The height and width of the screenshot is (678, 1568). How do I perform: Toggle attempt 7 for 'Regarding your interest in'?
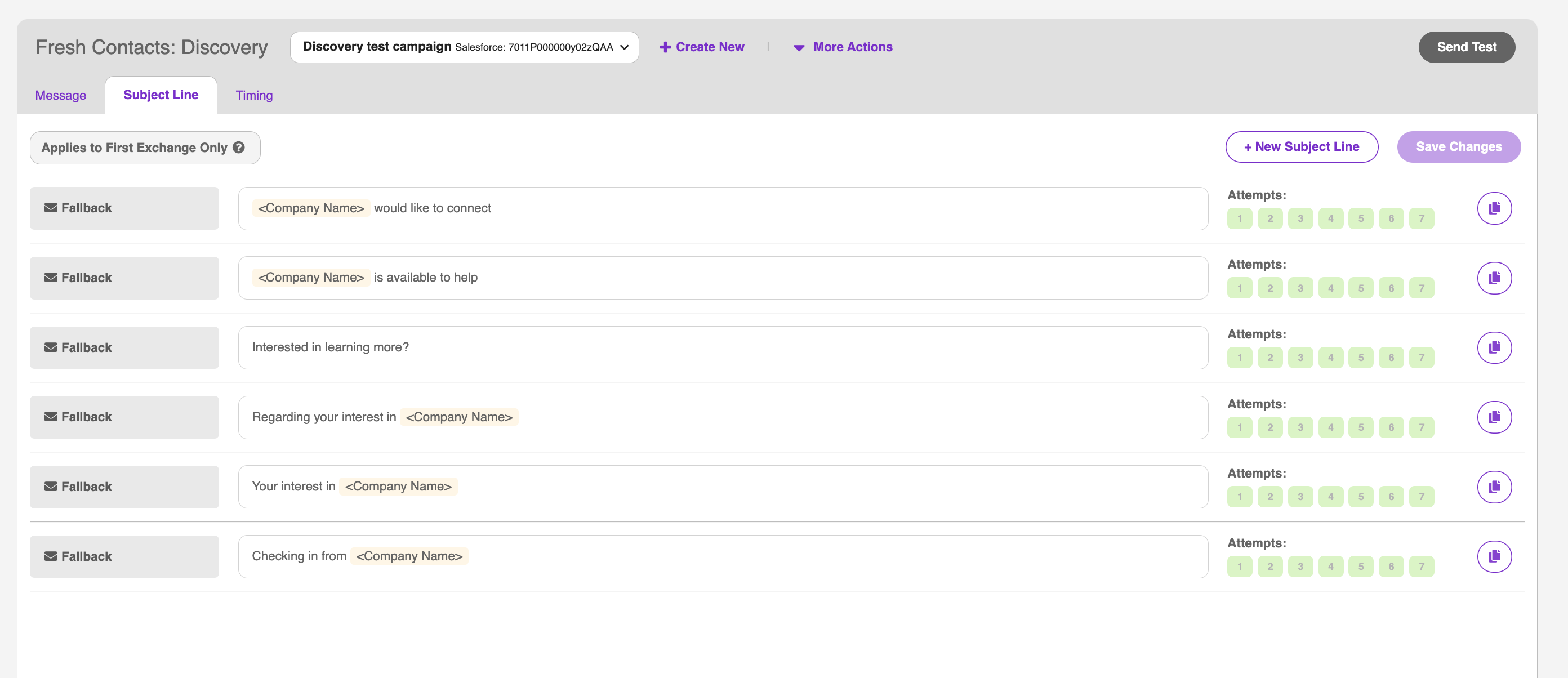coord(1422,427)
